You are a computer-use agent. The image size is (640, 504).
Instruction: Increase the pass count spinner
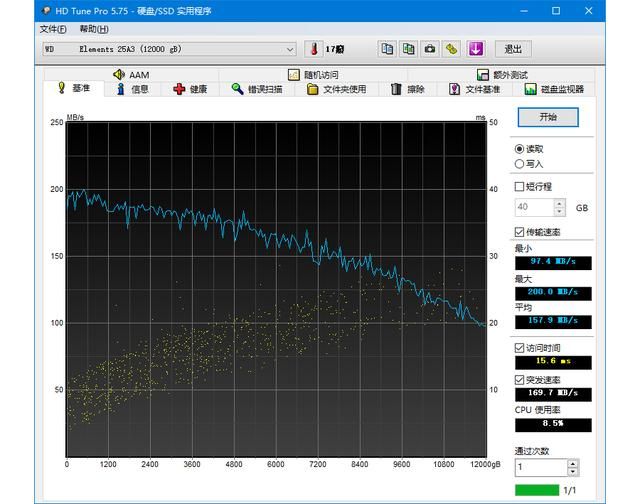[573, 463]
